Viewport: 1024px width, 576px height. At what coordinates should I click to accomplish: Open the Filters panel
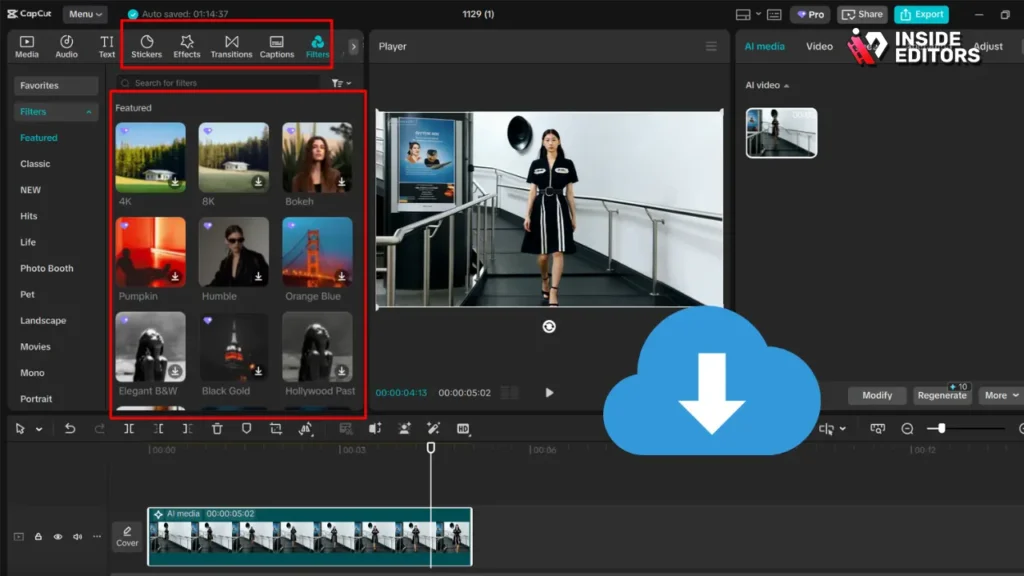pos(317,46)
